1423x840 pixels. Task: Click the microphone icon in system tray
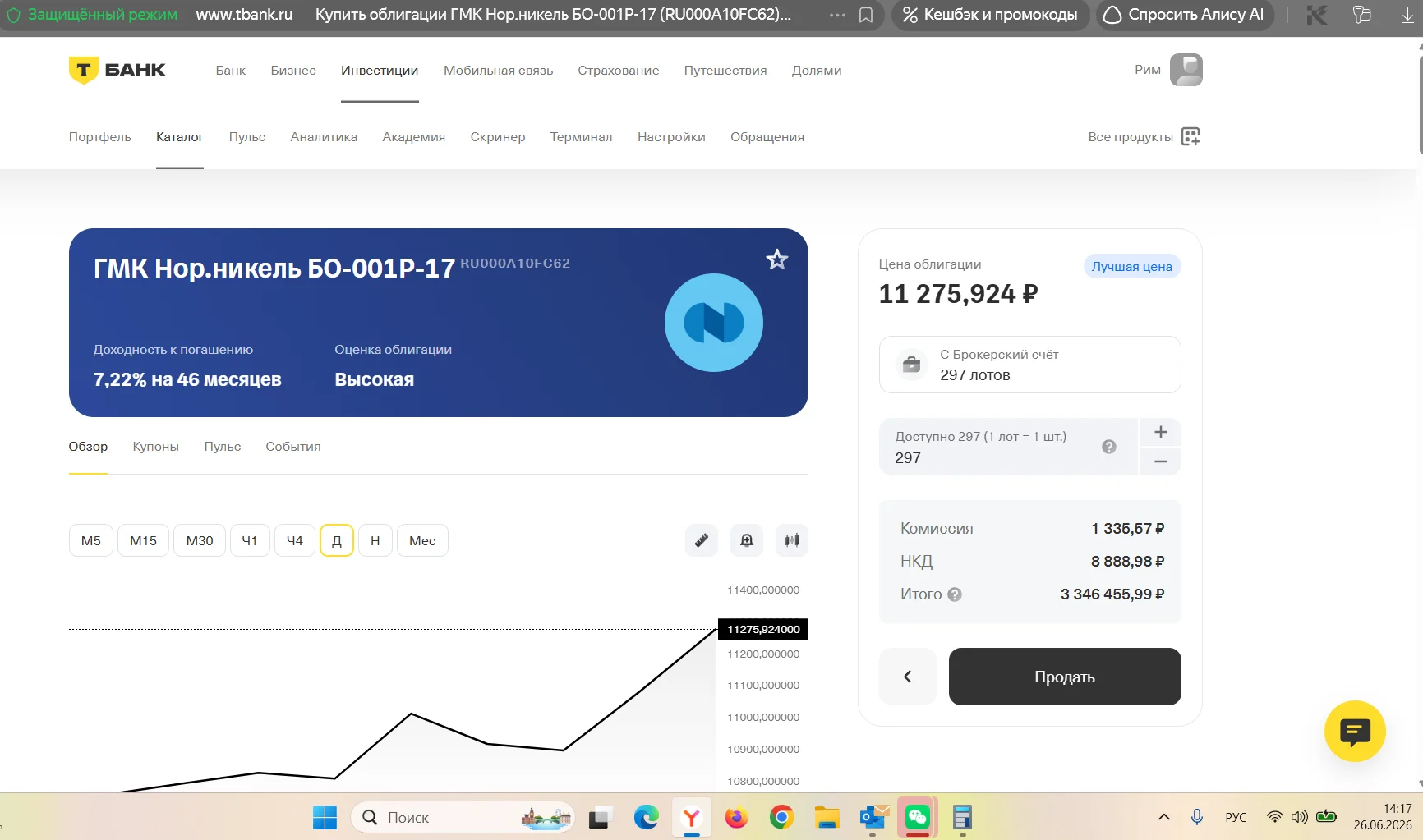[1197, 817]
